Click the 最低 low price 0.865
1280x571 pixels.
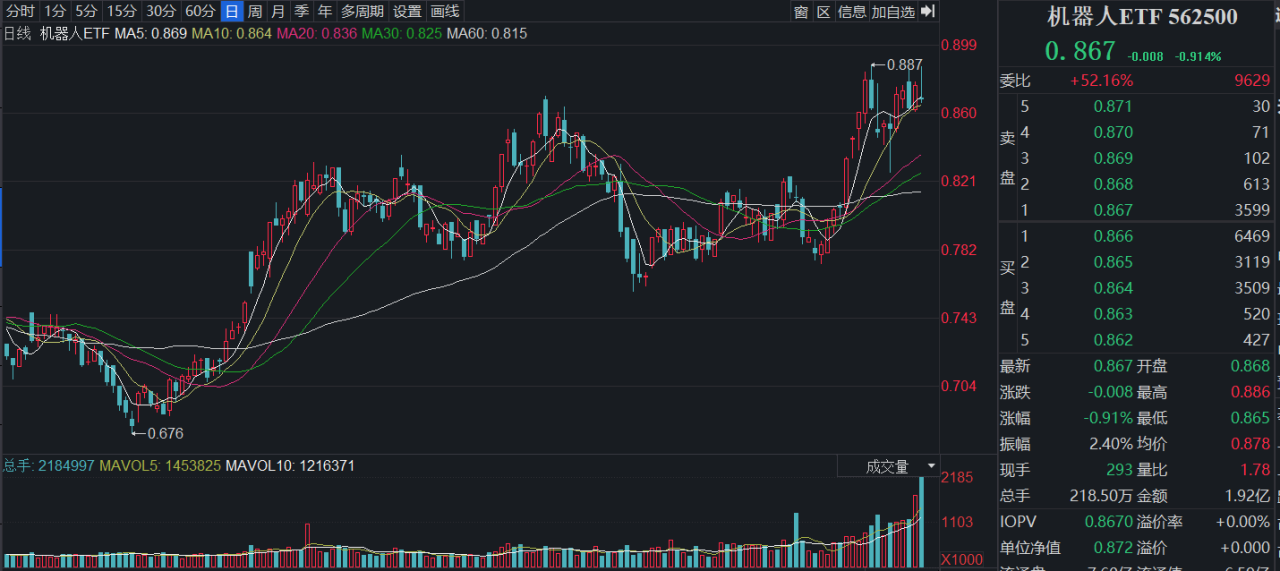tap(1250, 418)
